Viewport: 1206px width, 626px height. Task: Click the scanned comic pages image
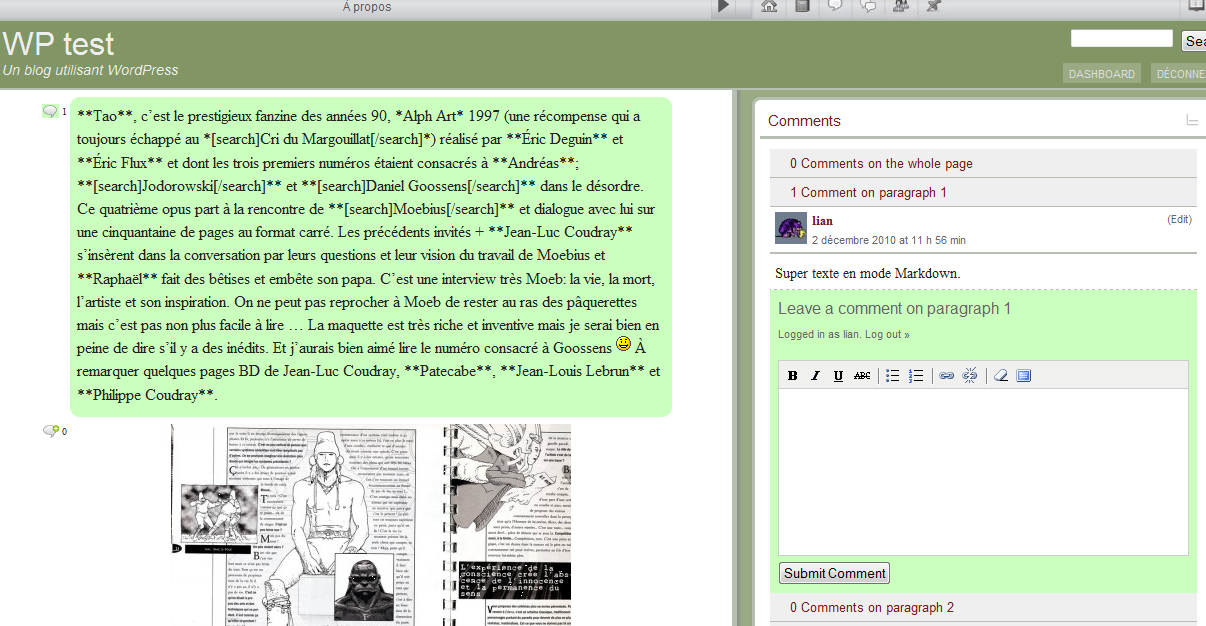point(370,525)
